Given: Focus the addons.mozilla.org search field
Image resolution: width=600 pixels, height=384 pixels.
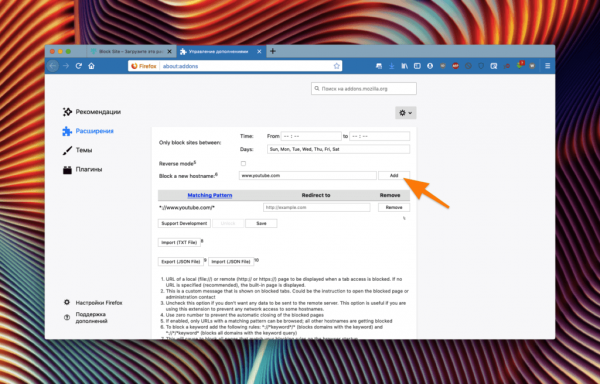Looking at the screenshot, I should [364, 89].
